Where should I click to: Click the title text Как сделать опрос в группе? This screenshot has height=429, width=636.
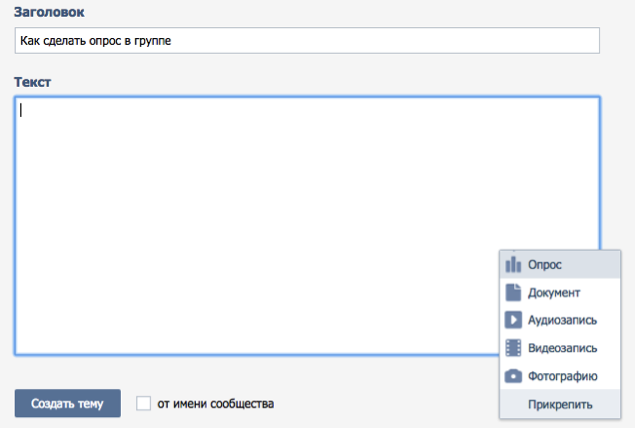pyautogui.click(x=96, y=41)
